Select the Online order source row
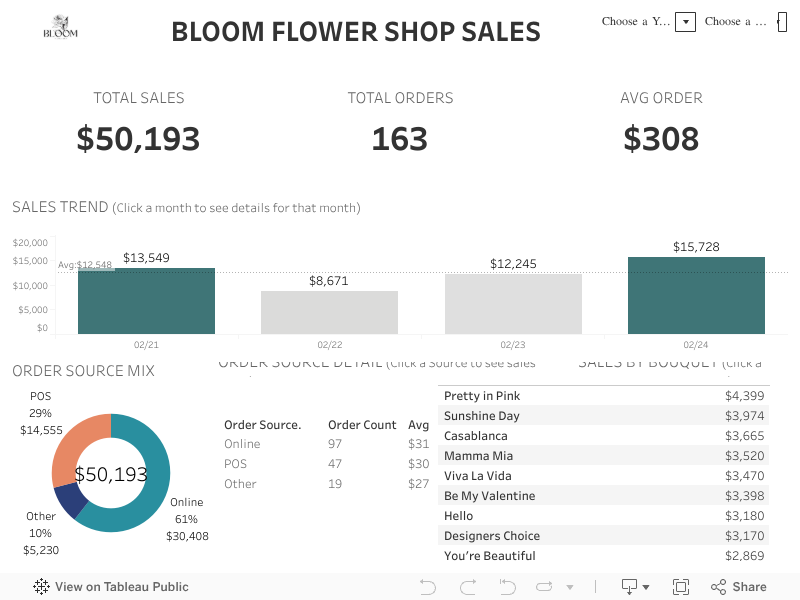The height and width of the screenshot is (600, 800). click(243, 443)
